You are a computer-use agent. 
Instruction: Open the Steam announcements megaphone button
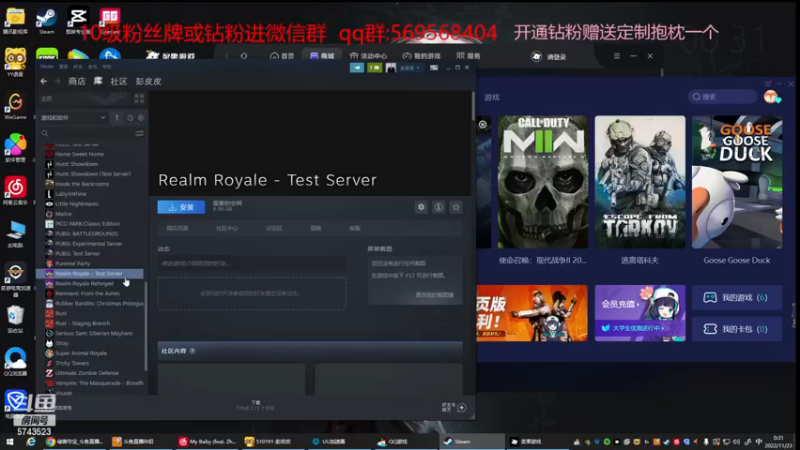point(357,67)
